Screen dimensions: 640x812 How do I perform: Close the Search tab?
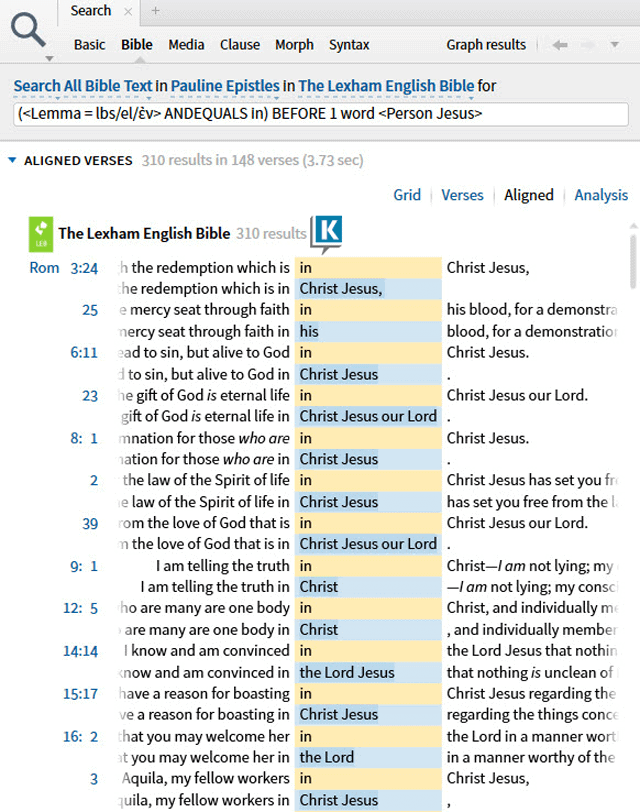(127, 11)
